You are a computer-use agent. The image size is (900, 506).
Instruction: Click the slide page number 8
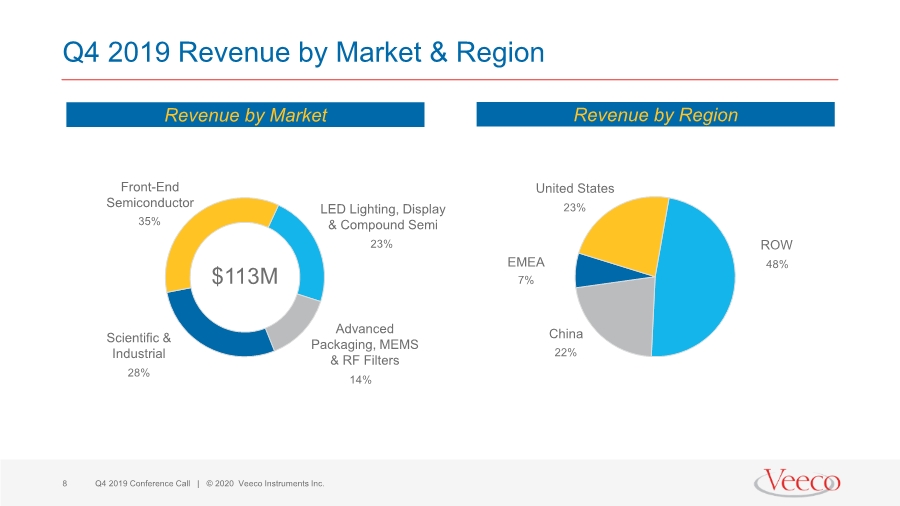point(65,484)
